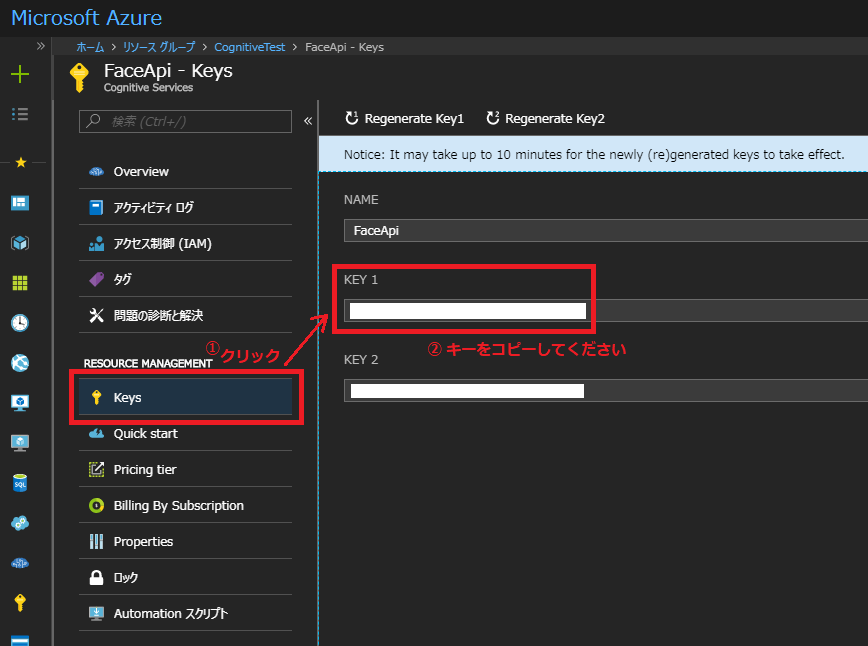Viewport: 868px width, 646px height.
Task: Click the access control IAM people icon
Action: [96, 244]
